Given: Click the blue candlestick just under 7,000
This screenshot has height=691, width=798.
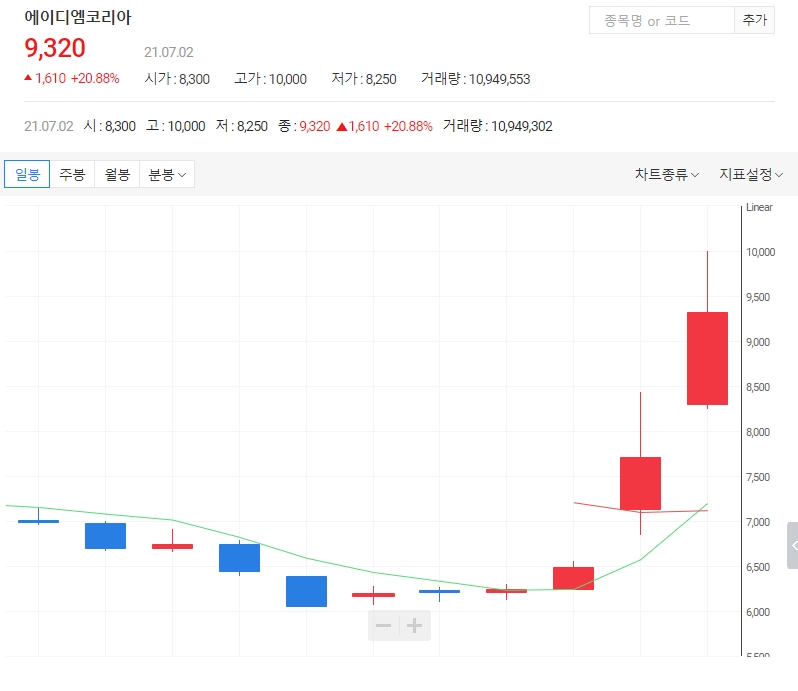Looking at the screenshot, I should pyautogui.click(x=105, y=536).
